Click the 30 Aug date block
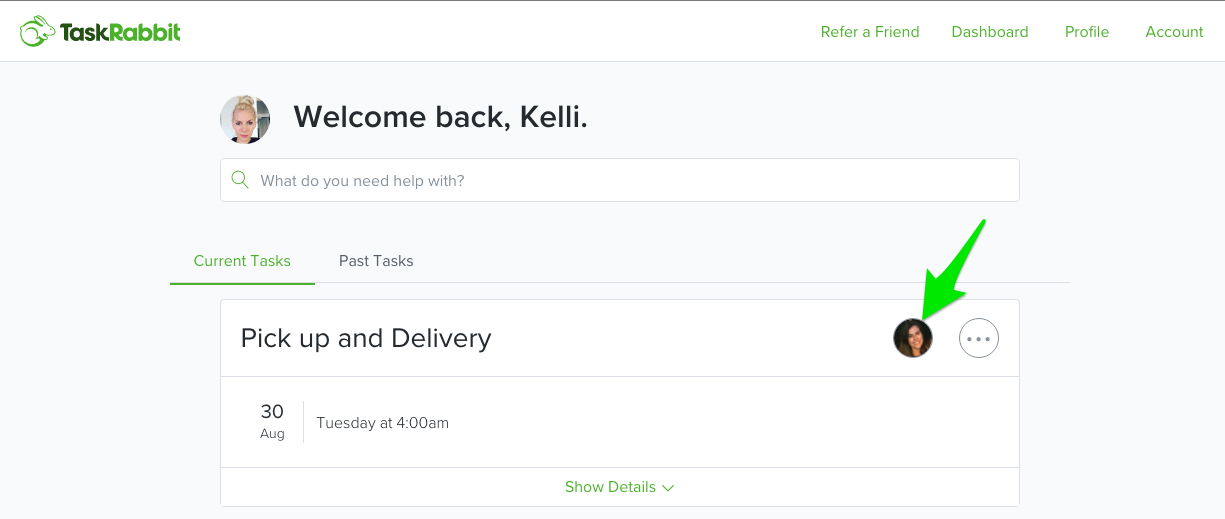The width and height of the screenshot is (1225, 519). point(272,421)
